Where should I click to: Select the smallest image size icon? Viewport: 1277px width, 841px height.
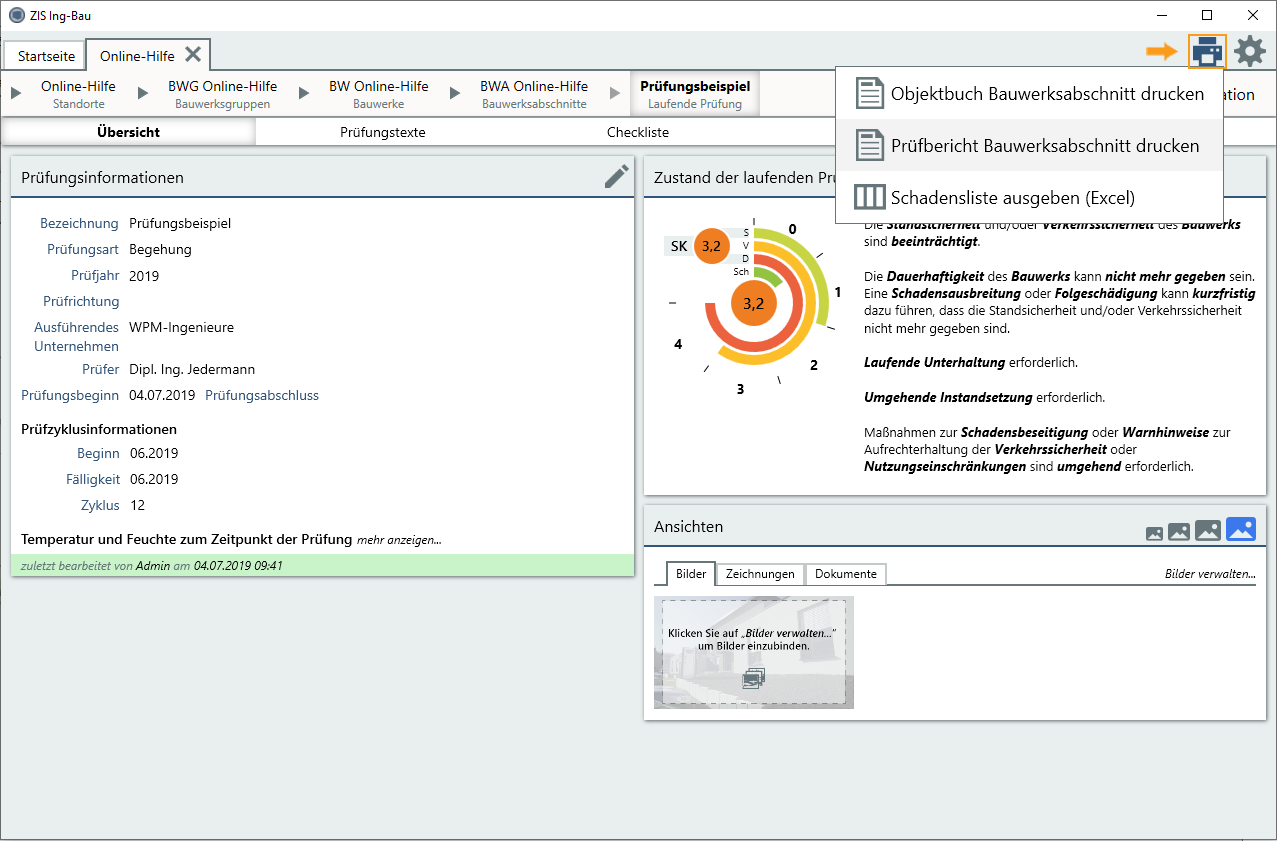pos(1154,534)
